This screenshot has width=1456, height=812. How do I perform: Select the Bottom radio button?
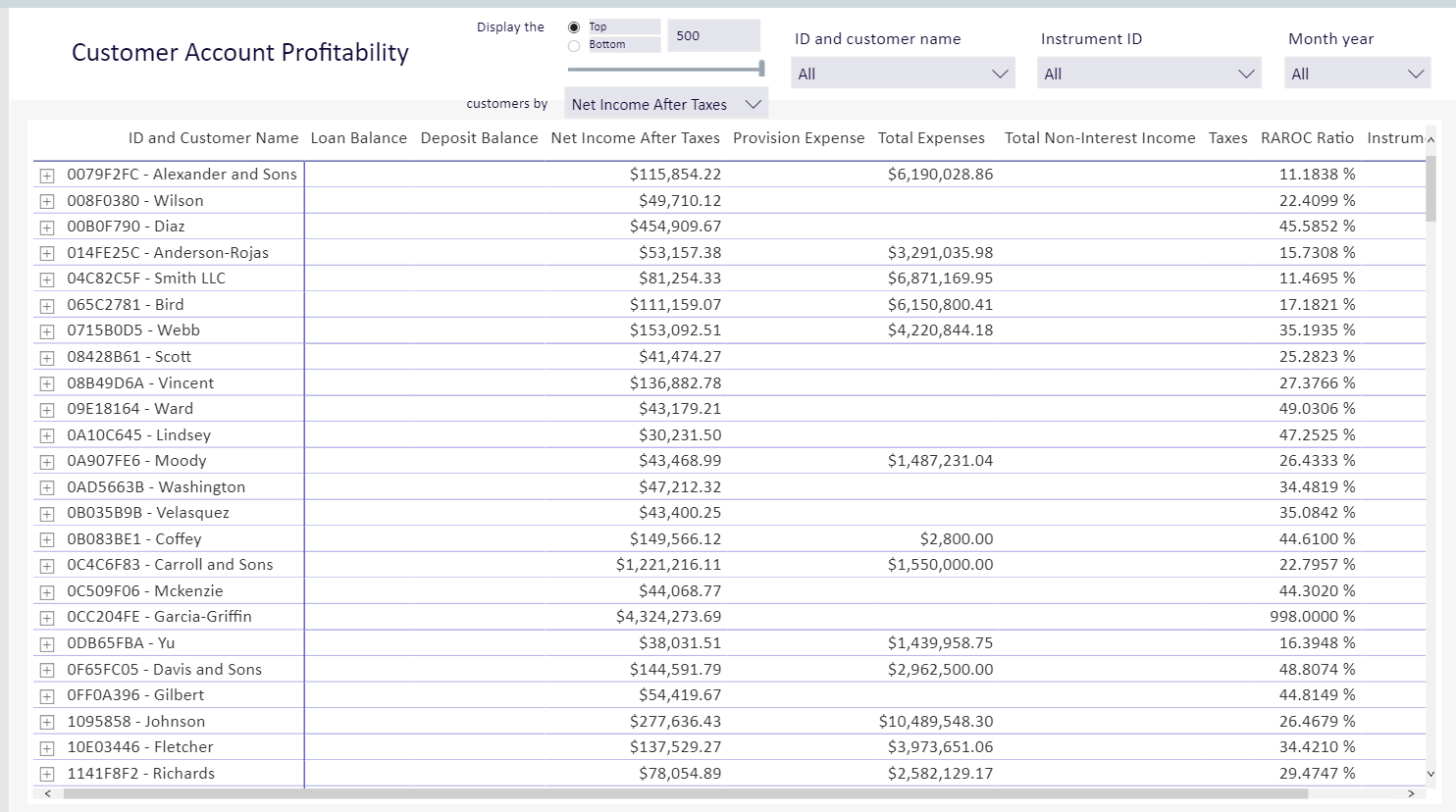[574, 45]
